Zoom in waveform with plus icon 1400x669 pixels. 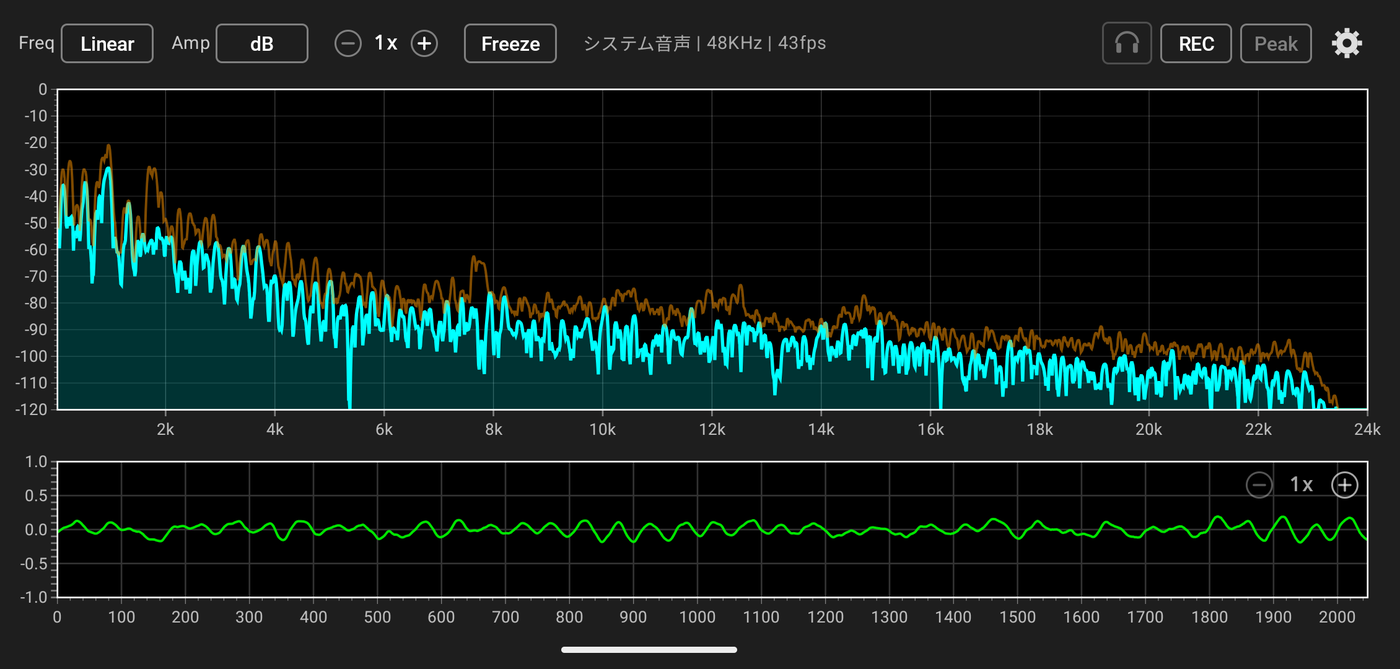tap(1345, 485)
